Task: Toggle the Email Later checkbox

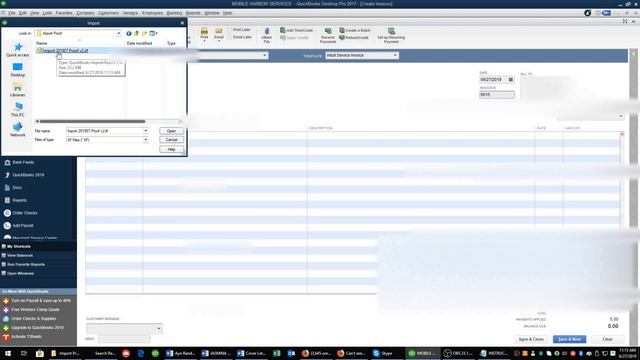Action: coord(230,37)
